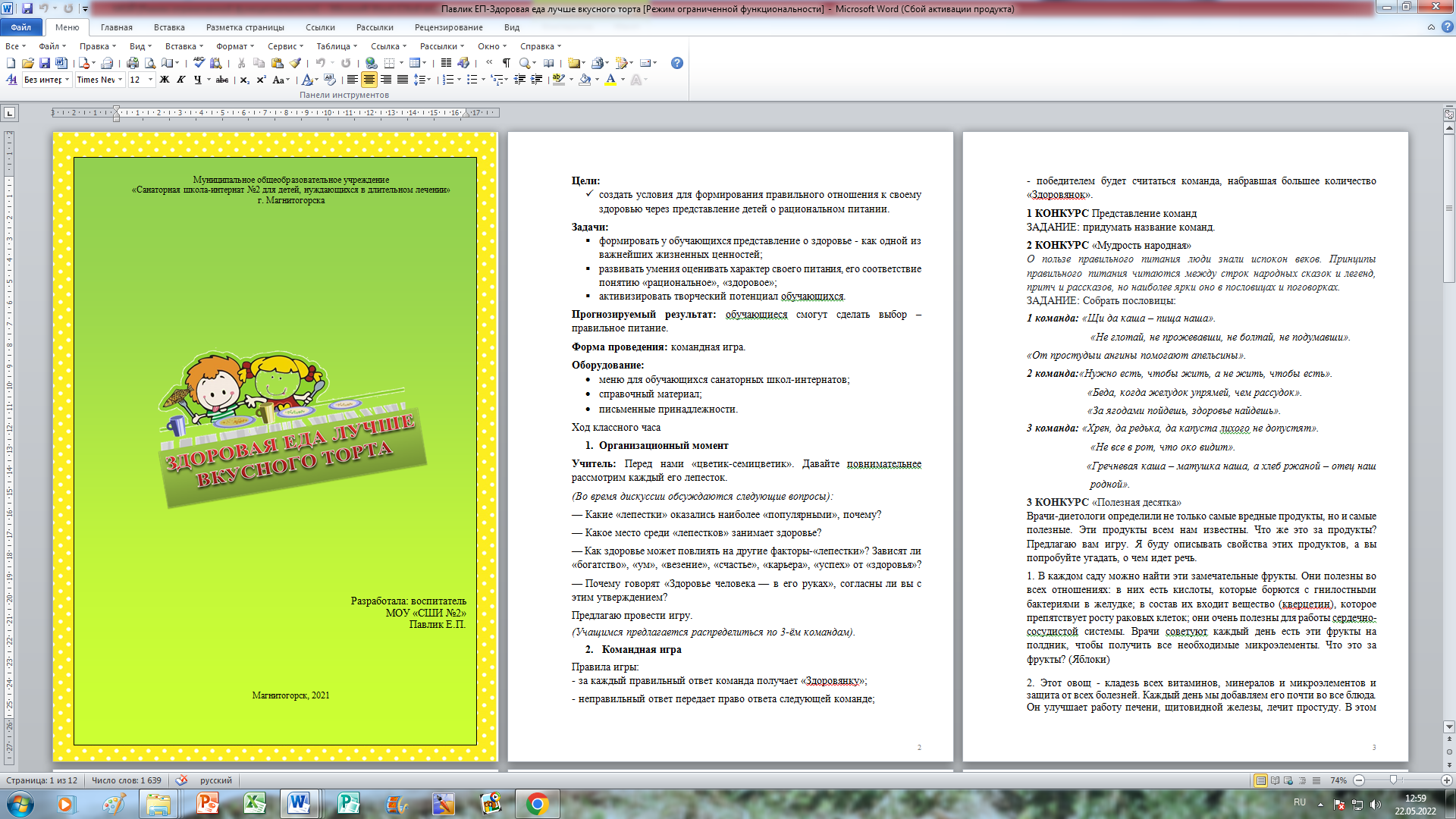Expand the insert table dropdown arrow
The width and height of the screenshot is (1456, 819).
coord(424,63)
